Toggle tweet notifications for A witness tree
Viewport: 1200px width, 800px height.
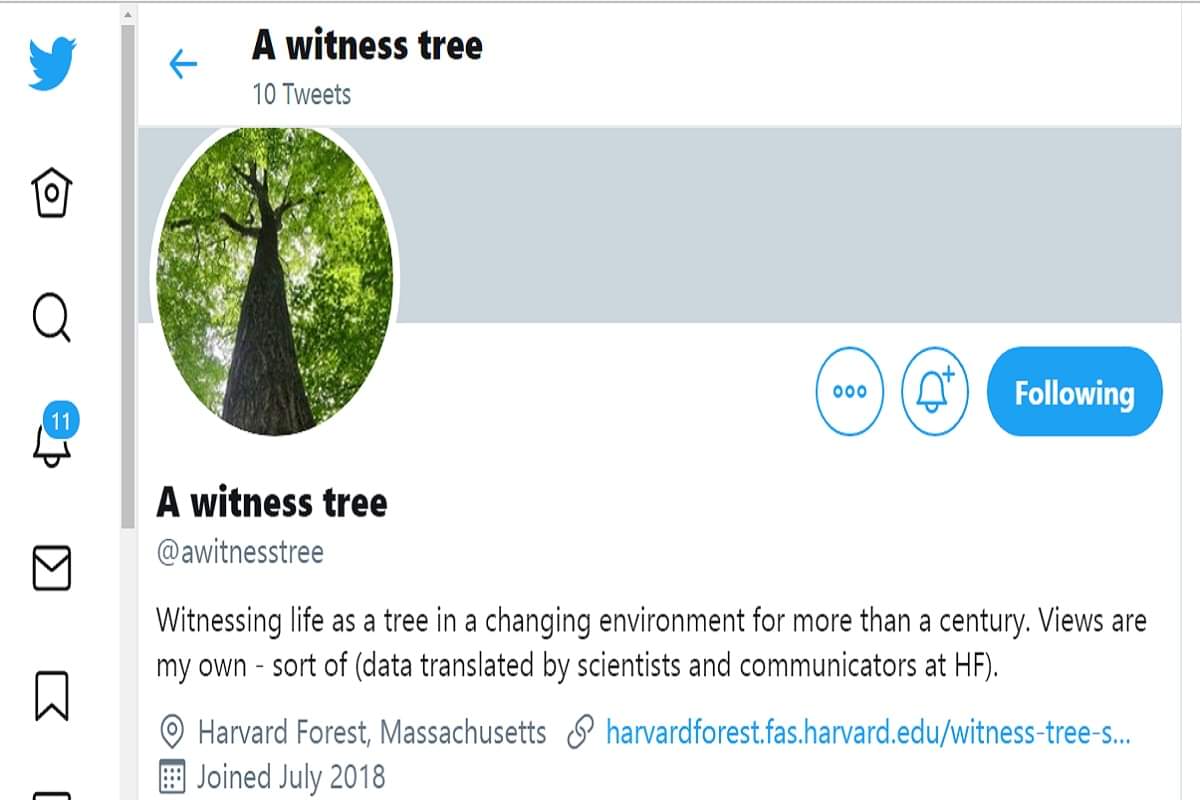tap(936, 392)
